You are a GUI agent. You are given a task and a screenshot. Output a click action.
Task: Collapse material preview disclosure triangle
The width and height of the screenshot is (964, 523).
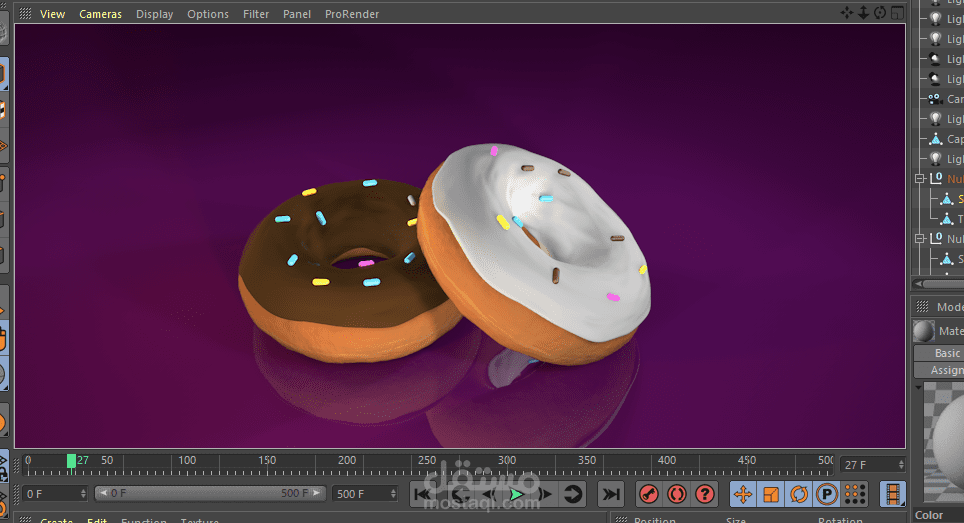click(x=918, y=388)
